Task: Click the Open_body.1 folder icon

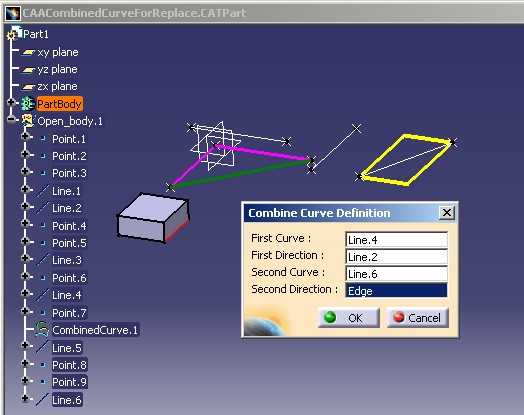Action: tap(28, 121)
